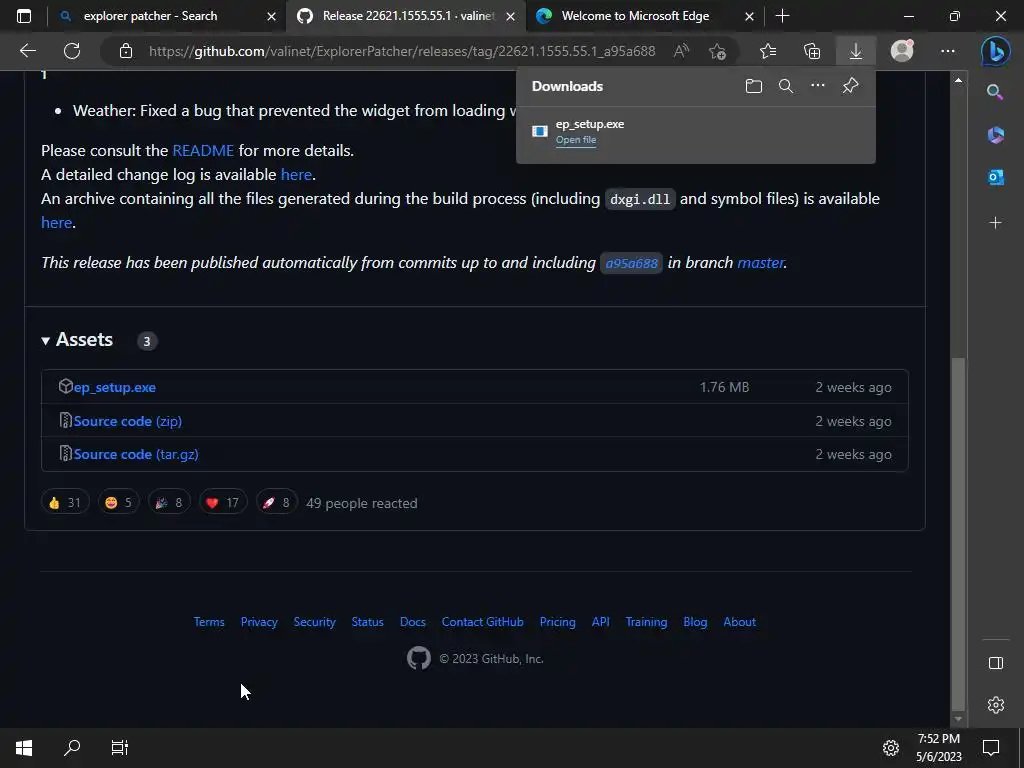The height and width of the screenshot is (768, 1024).
Task: Click the GitHub logo in footer
Action: coord(419,658)
